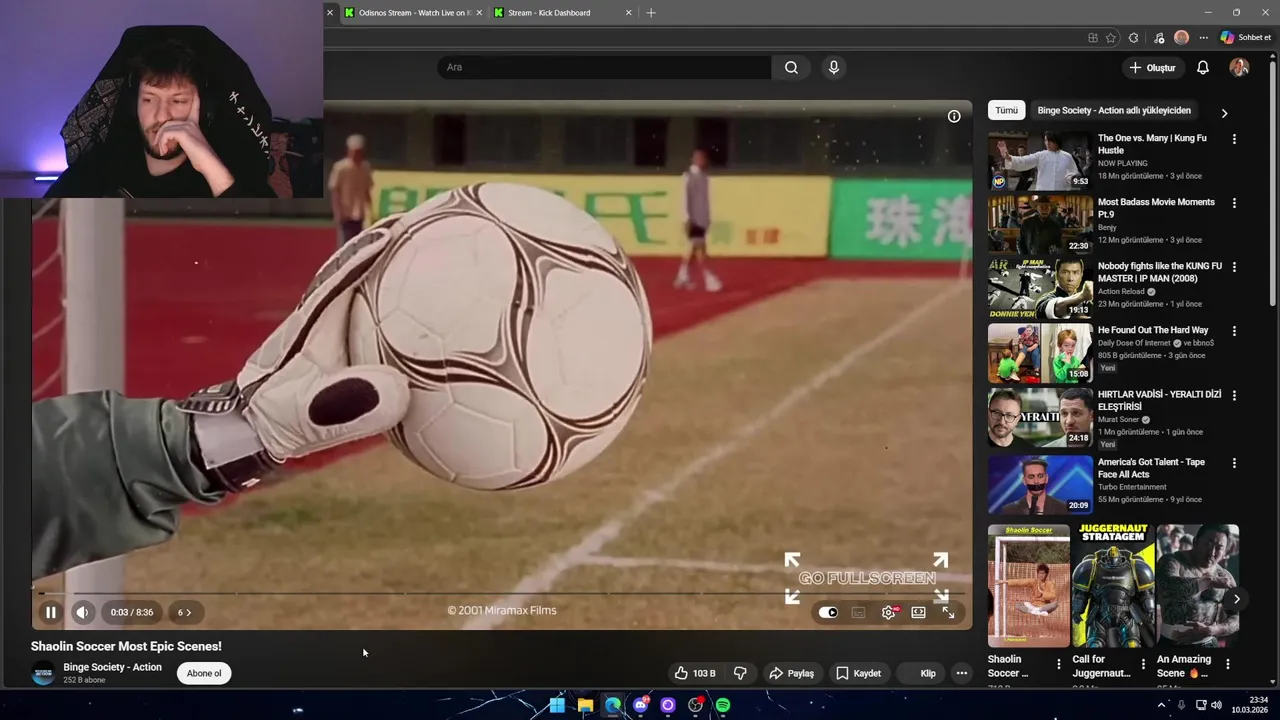Switch to theater mode view
Screen dimensions: 1280x720
[x=918, y=612]
